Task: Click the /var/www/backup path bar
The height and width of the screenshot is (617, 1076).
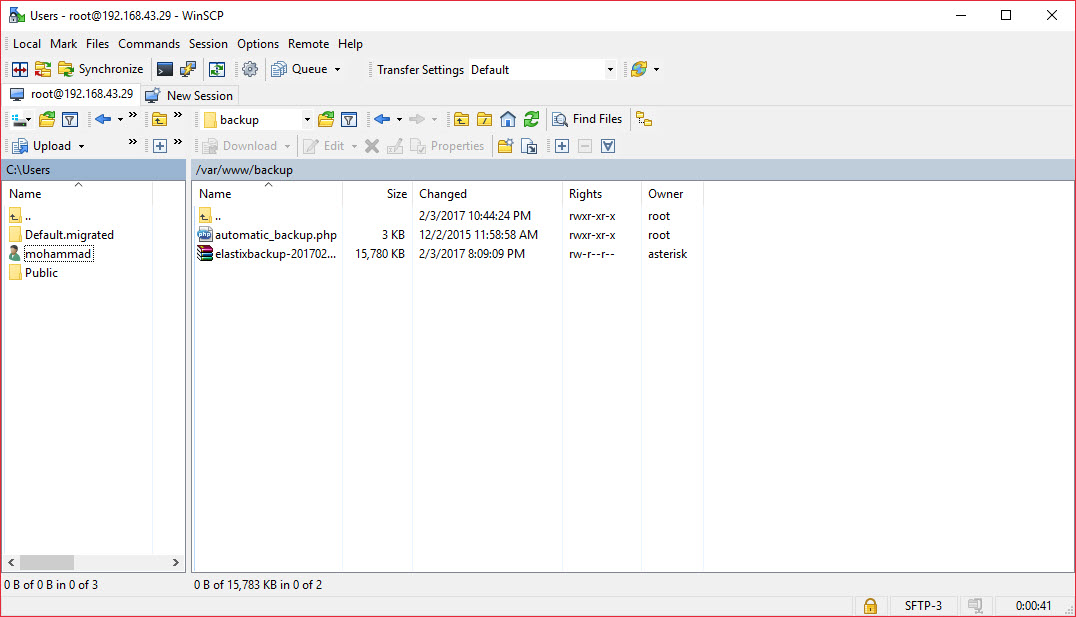Action: pos(632,170)
